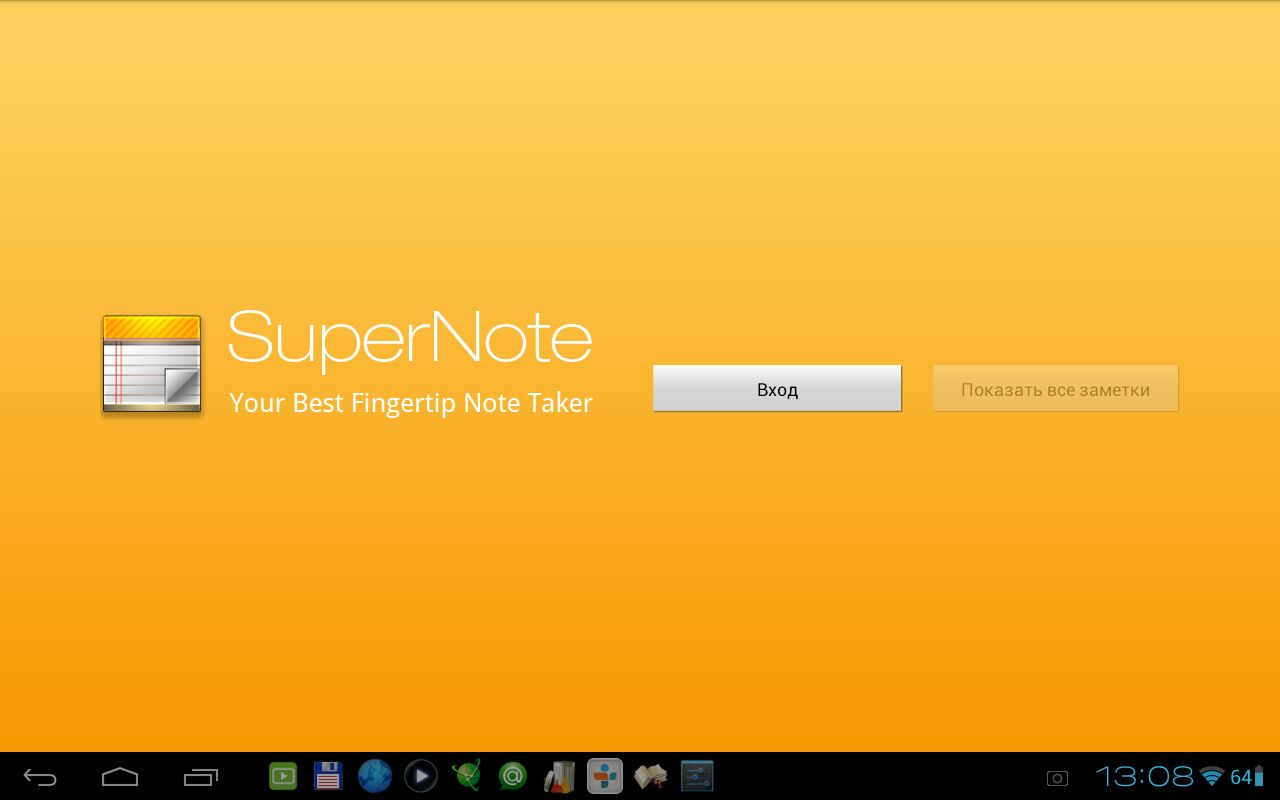
Task: Open the green orbit globe app icon
Action: [466, 776]
